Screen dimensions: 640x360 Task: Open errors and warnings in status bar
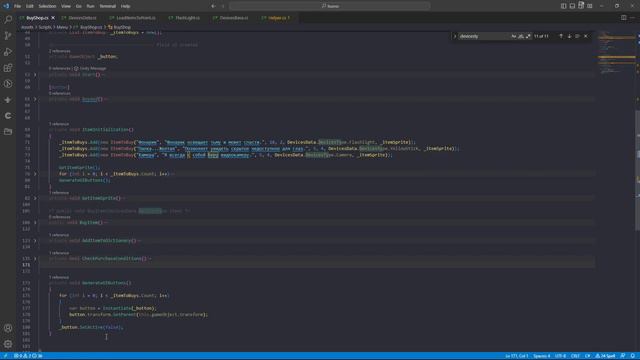28,356
